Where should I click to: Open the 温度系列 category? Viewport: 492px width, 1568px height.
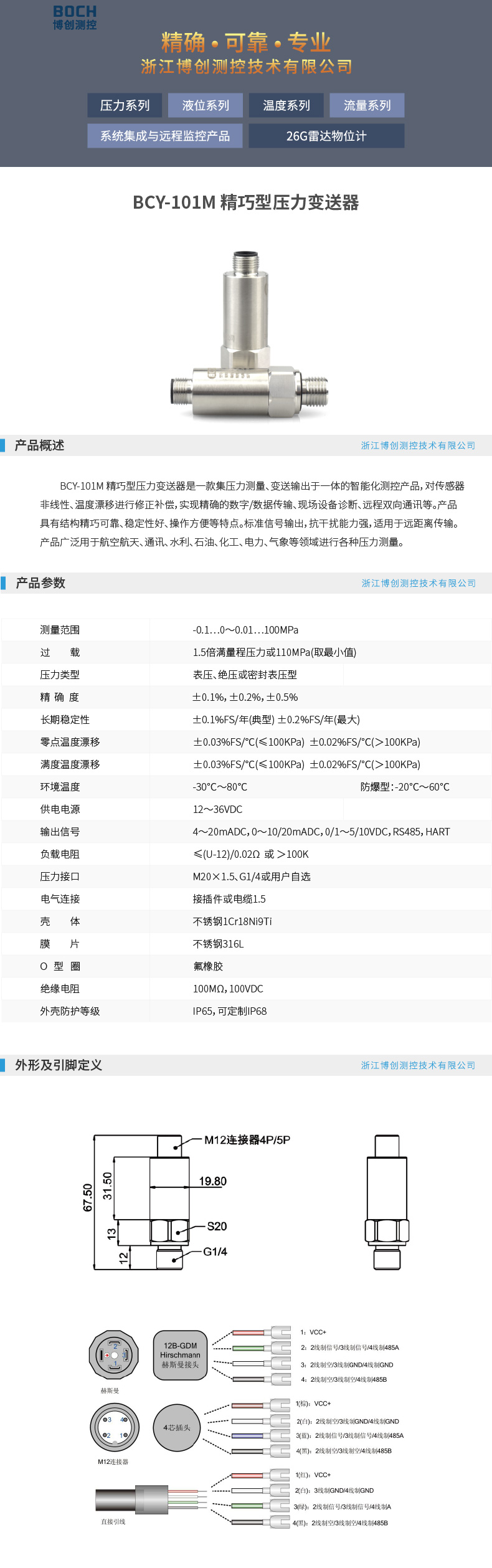click(286, 105)
